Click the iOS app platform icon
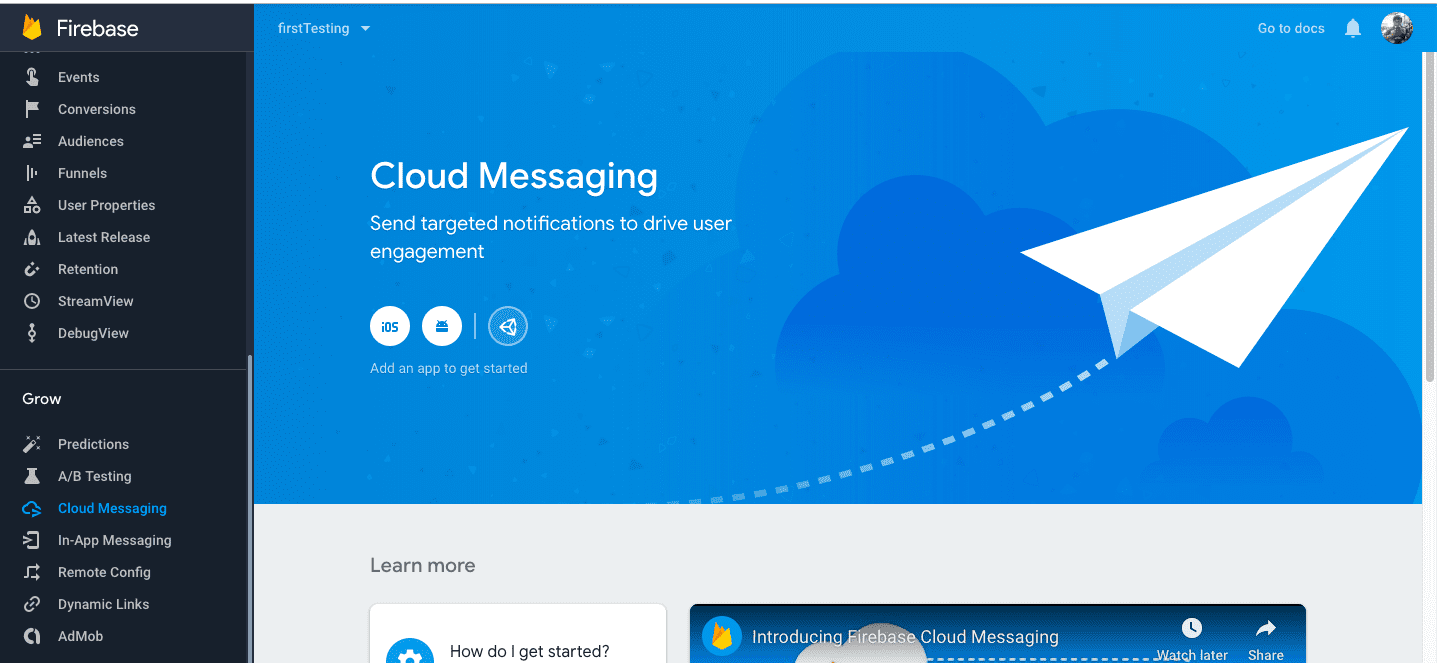Viewport: 1437px width, 663px height. (x=390, y=326)
